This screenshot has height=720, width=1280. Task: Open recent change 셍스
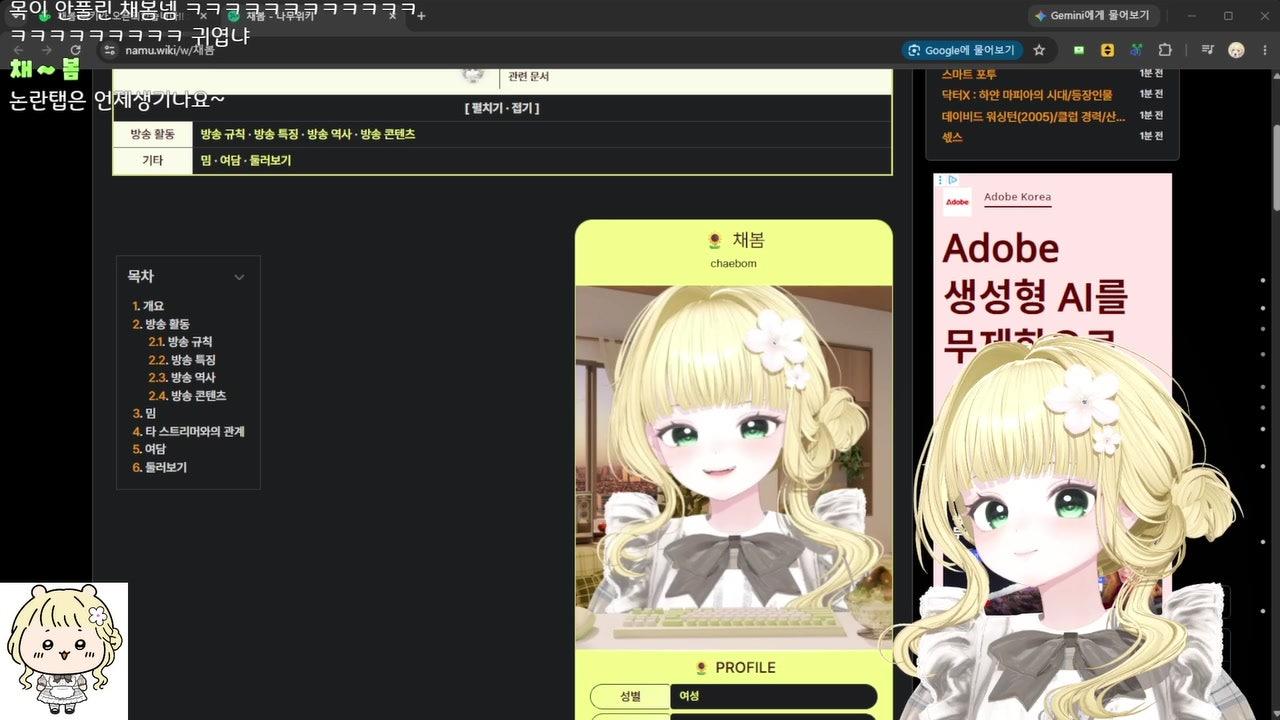point(952,137)
